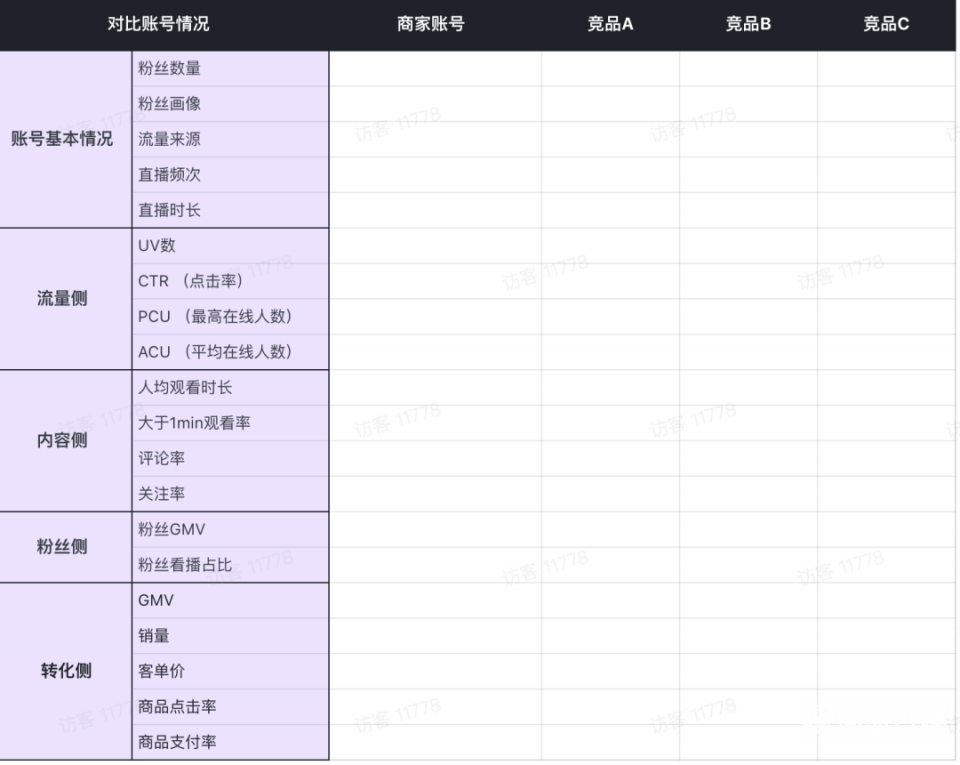Click the PCU (最高在线人数) row label
This screenshot has width=960, height=765.
coord(229,317)
